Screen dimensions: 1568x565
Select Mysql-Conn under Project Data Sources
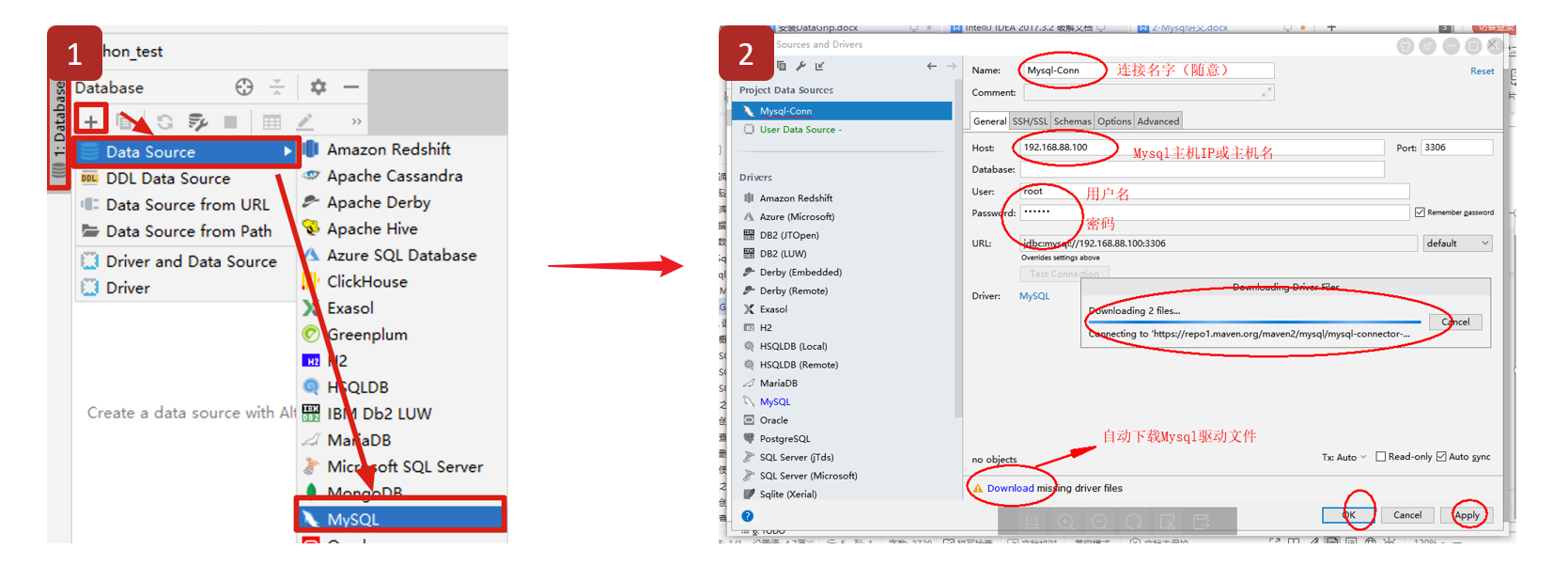pos(842,111)
